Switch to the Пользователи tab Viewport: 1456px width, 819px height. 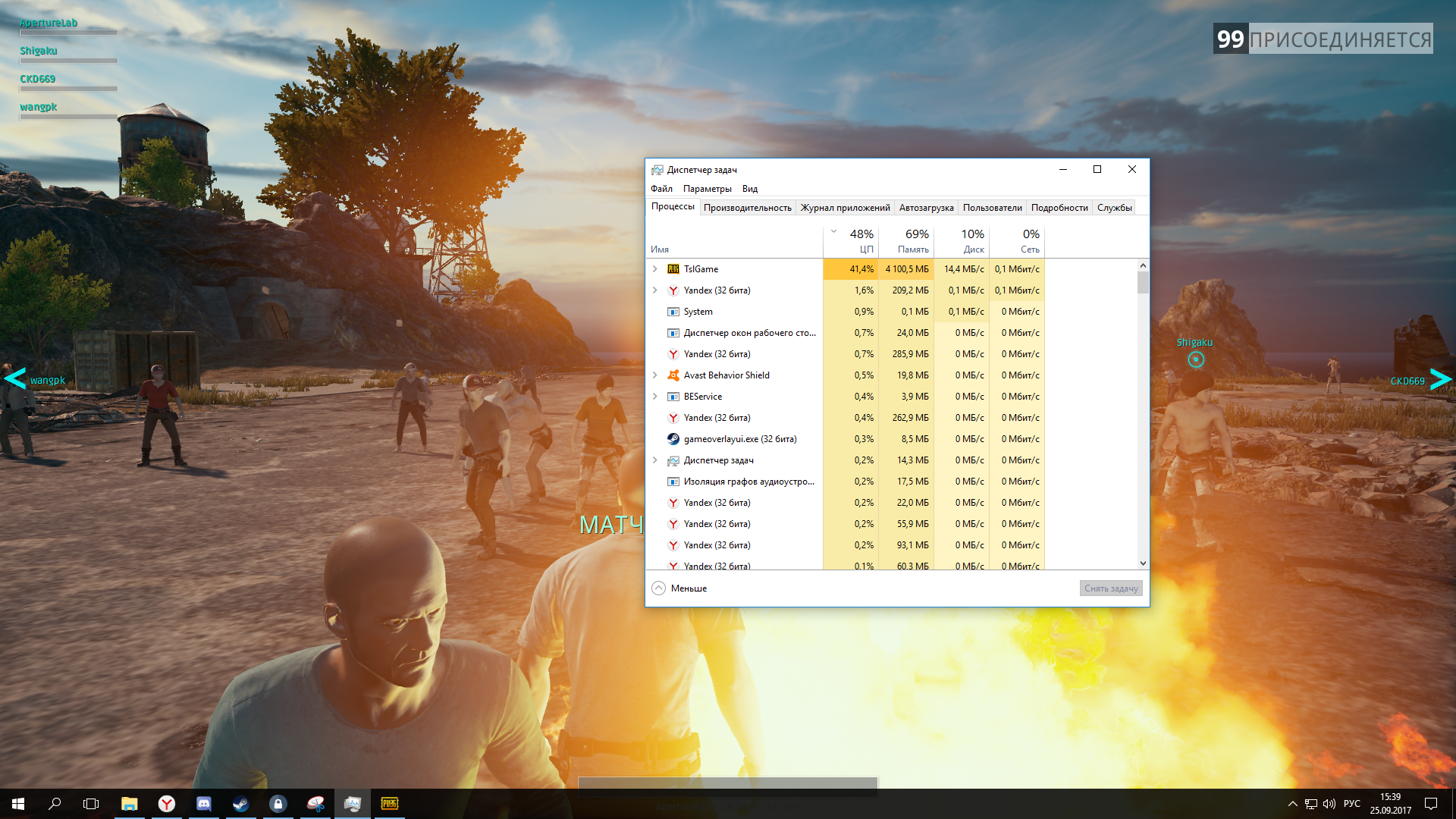click(x=993, y=208)
